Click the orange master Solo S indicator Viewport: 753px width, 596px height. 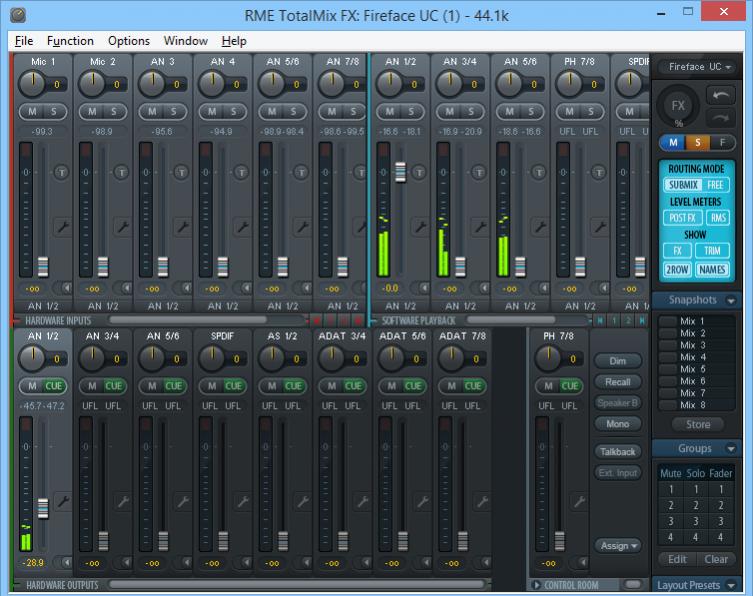tap(697, 143)
